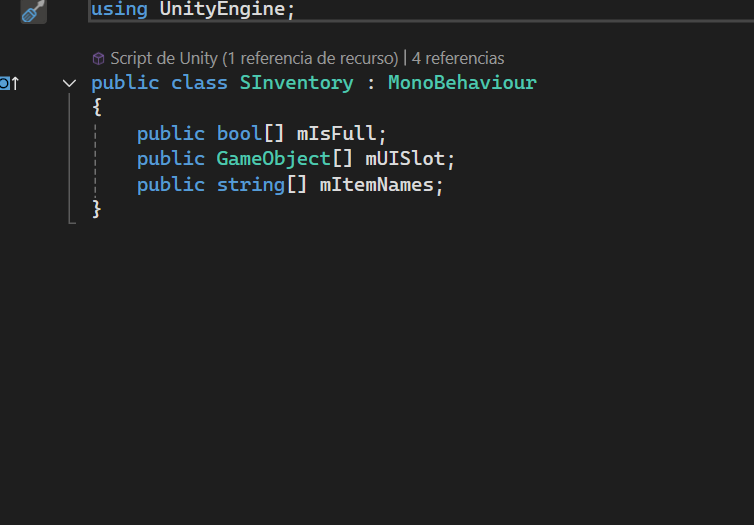The height and width of the screenshot is (525, 754).
Task: Click the MonoBehaviour base class name
Action: [462, 83]
